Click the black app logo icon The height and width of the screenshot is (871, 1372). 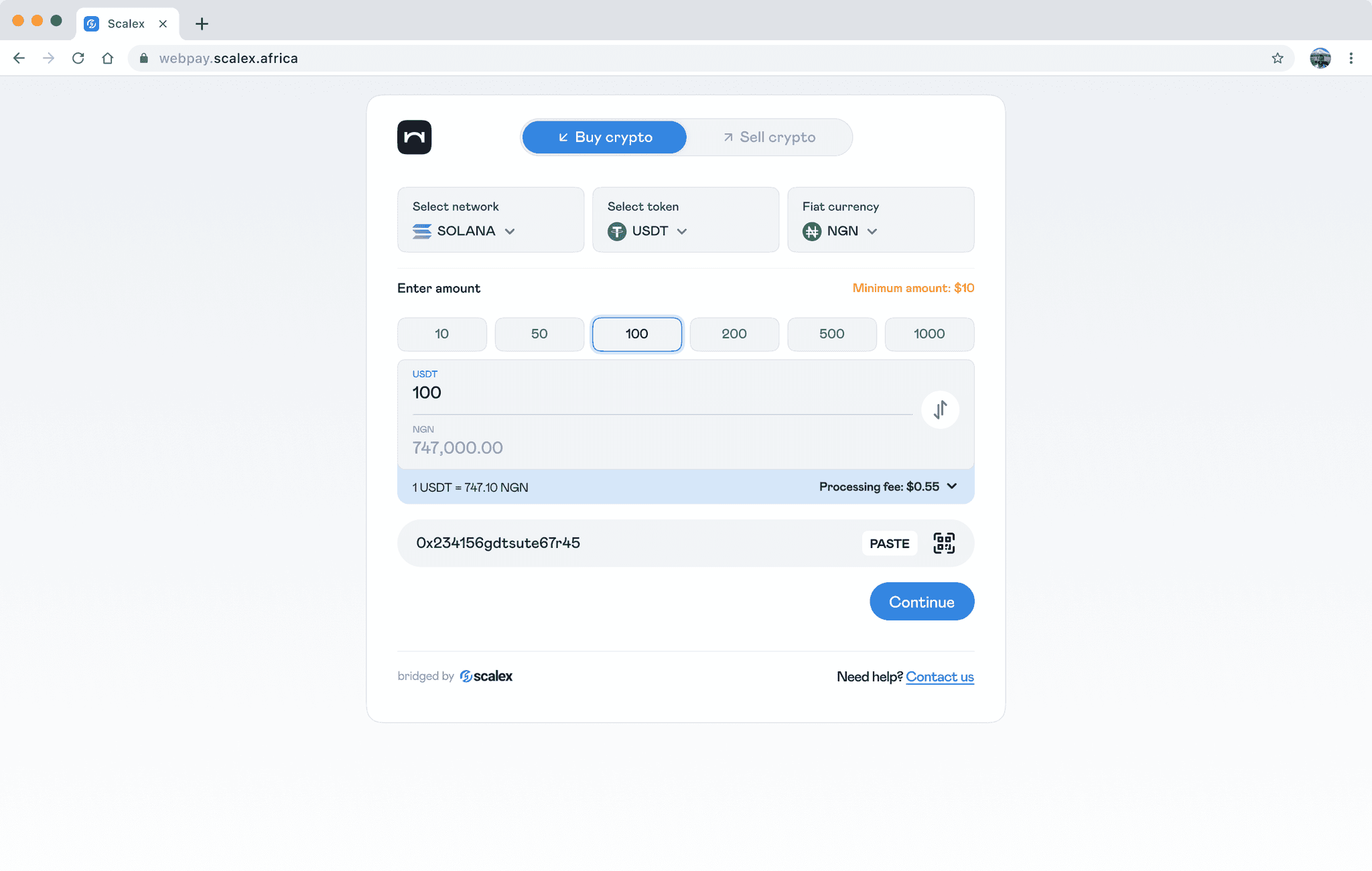click(414, 137)
